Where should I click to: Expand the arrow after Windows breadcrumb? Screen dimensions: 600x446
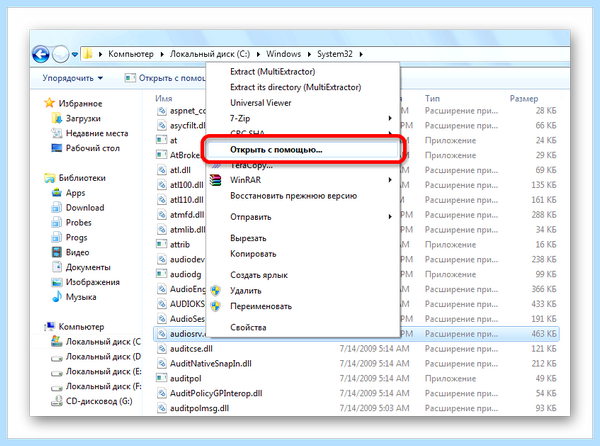[309, 54]
